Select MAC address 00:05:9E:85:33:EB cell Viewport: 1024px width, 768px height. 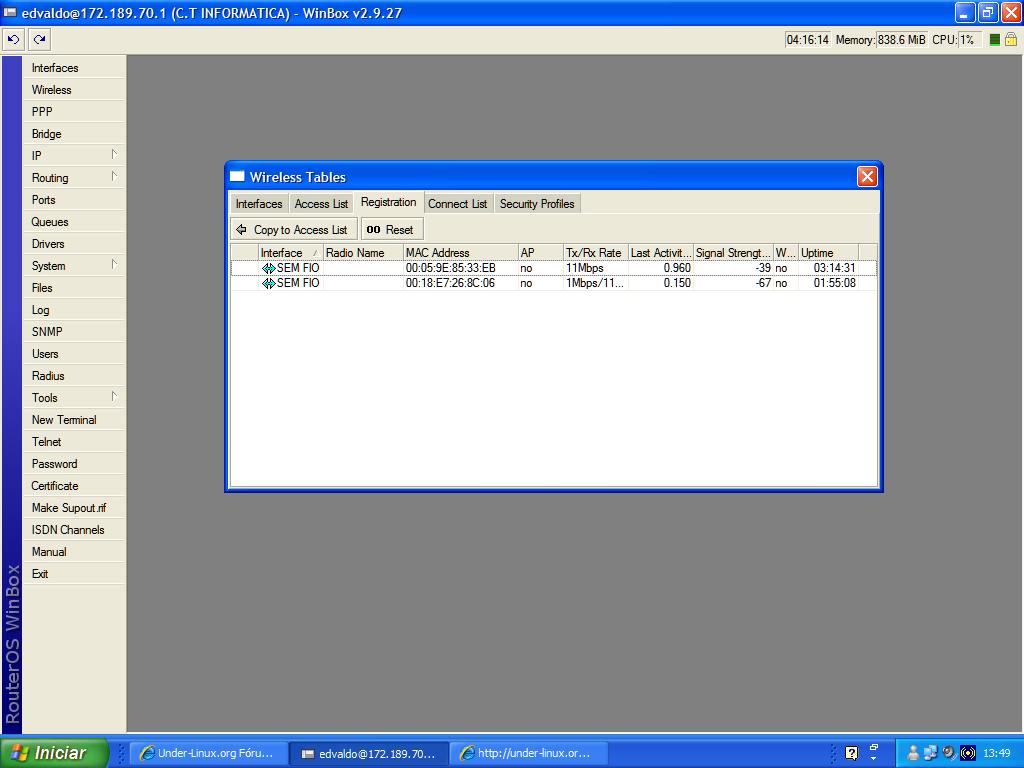(x=451, y=268)
